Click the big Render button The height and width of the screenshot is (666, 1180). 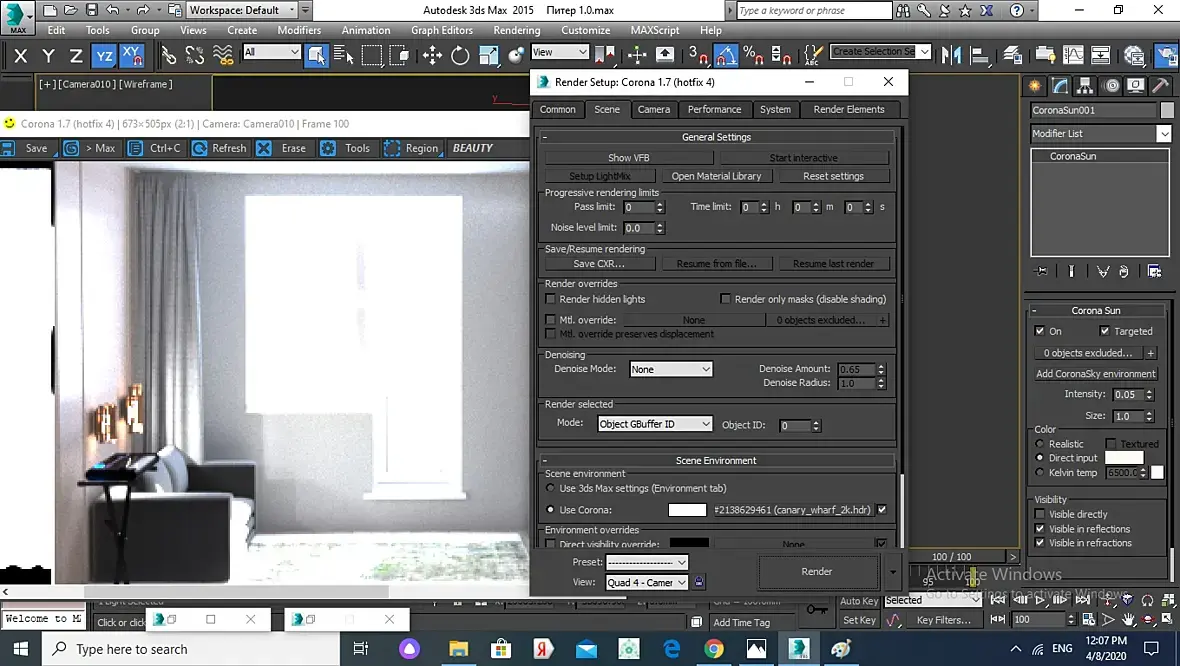tap(817, 571)
